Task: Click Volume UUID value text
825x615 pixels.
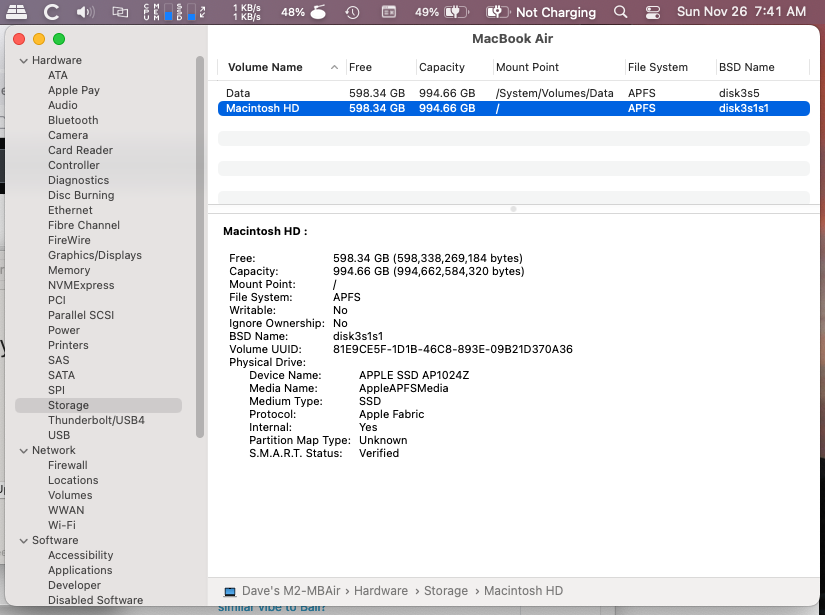Action: point(452,349)
